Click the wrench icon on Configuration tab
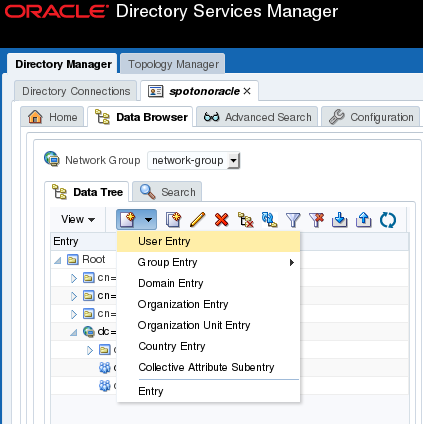 pos(337,117)
